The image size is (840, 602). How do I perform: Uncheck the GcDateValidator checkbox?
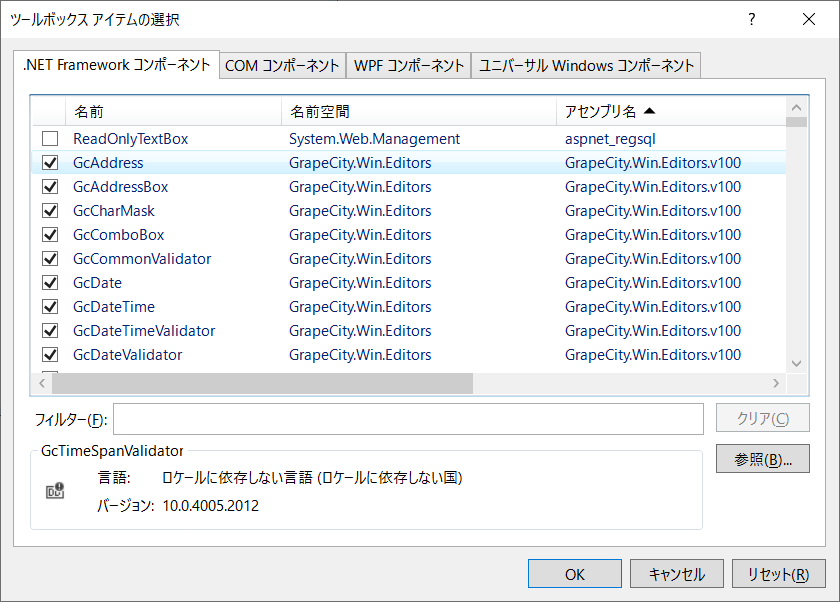[50, 355]
